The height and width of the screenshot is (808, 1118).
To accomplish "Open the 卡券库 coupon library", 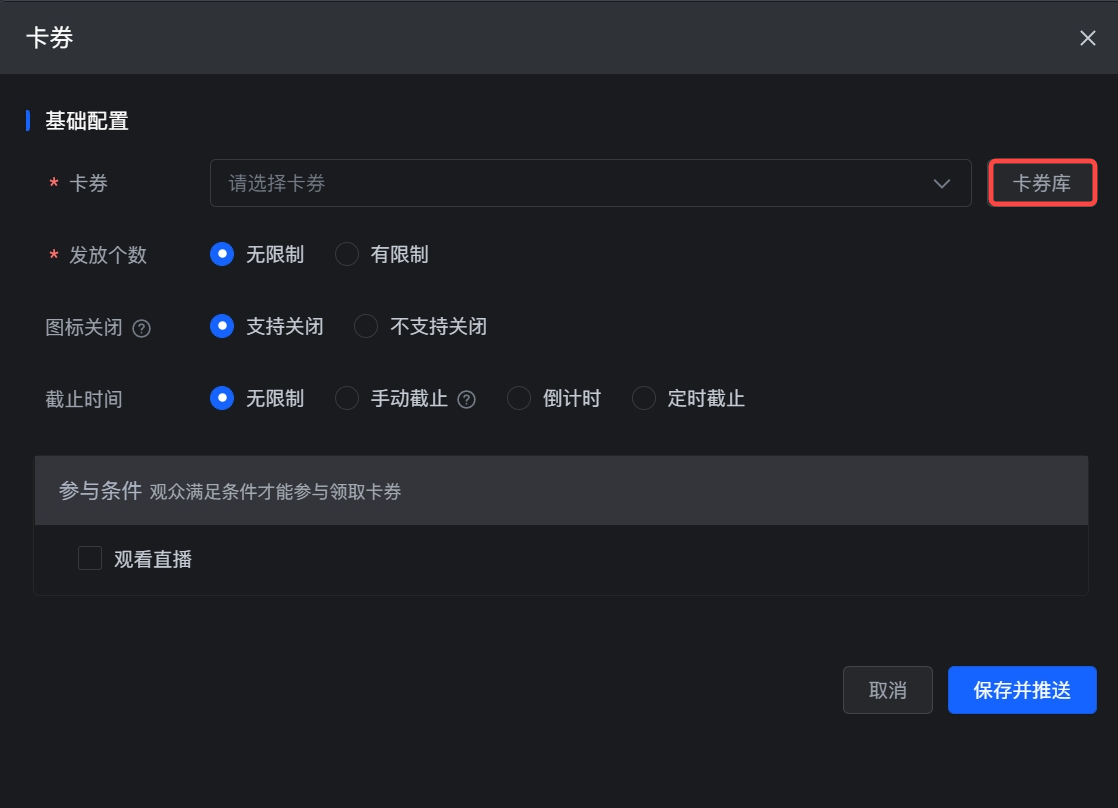I will click(x=1042, y=184).
